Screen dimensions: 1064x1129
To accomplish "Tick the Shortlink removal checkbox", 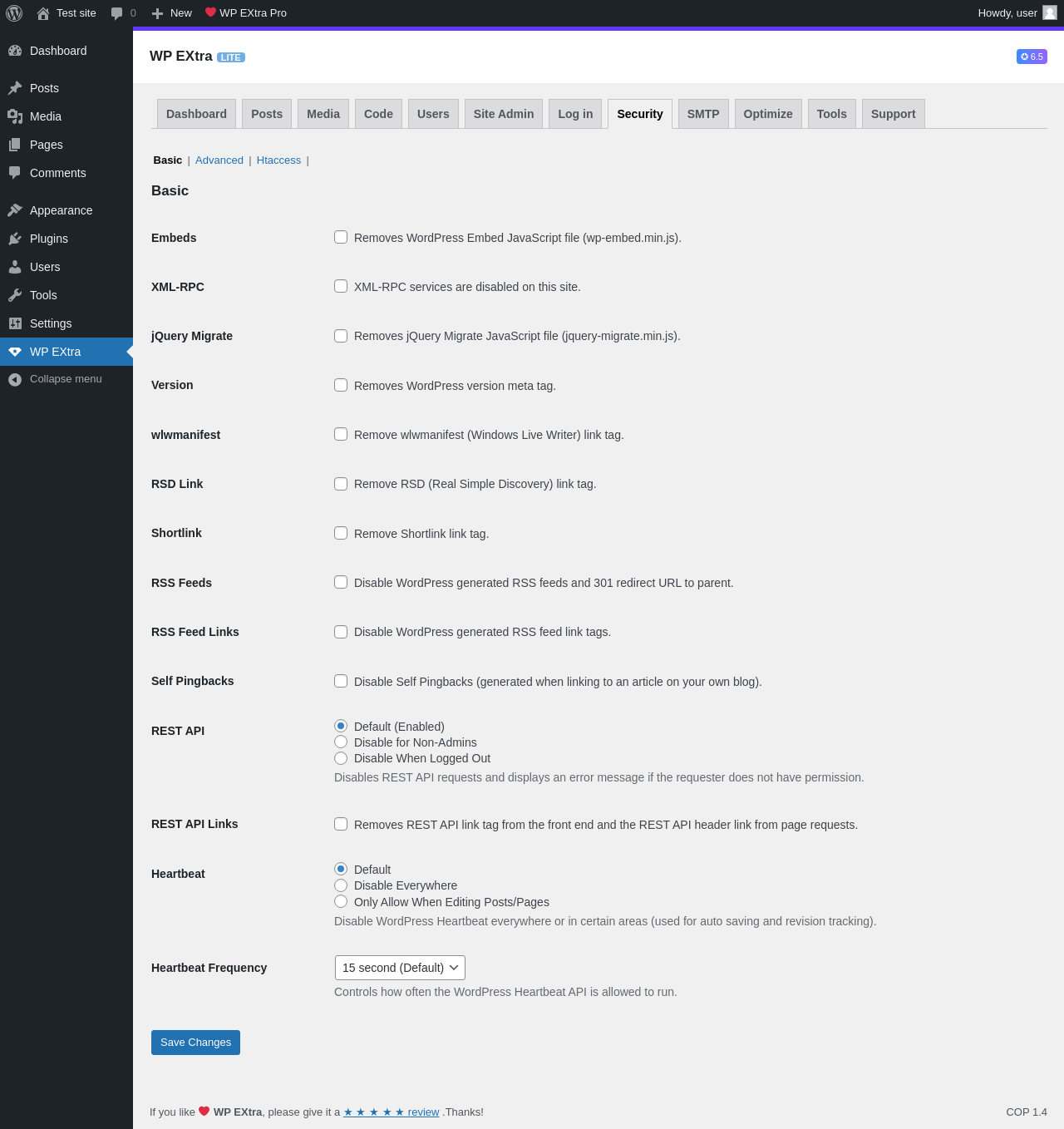I will point(341,533).
